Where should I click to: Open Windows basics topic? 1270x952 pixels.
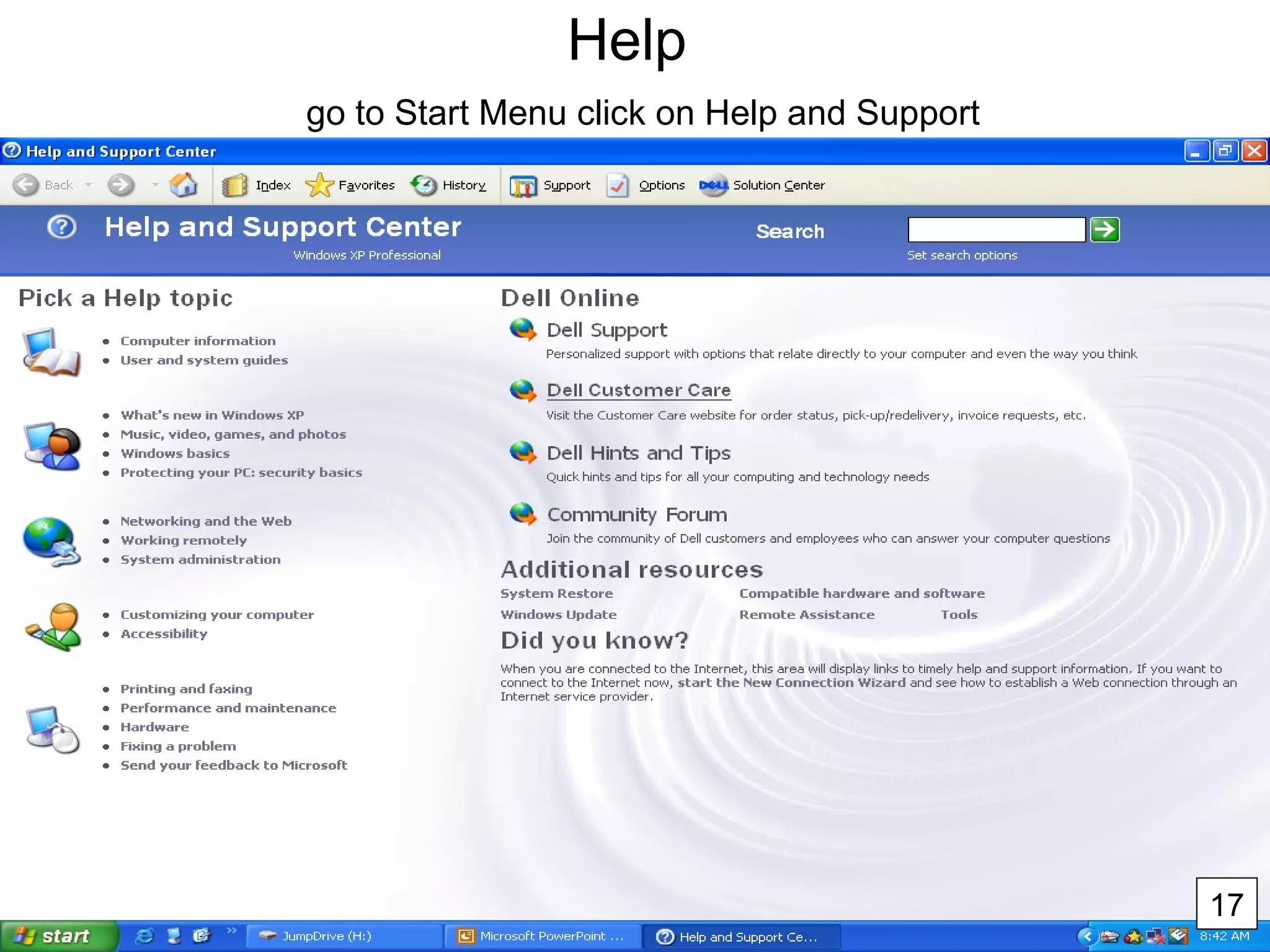(x=175, y=454)
